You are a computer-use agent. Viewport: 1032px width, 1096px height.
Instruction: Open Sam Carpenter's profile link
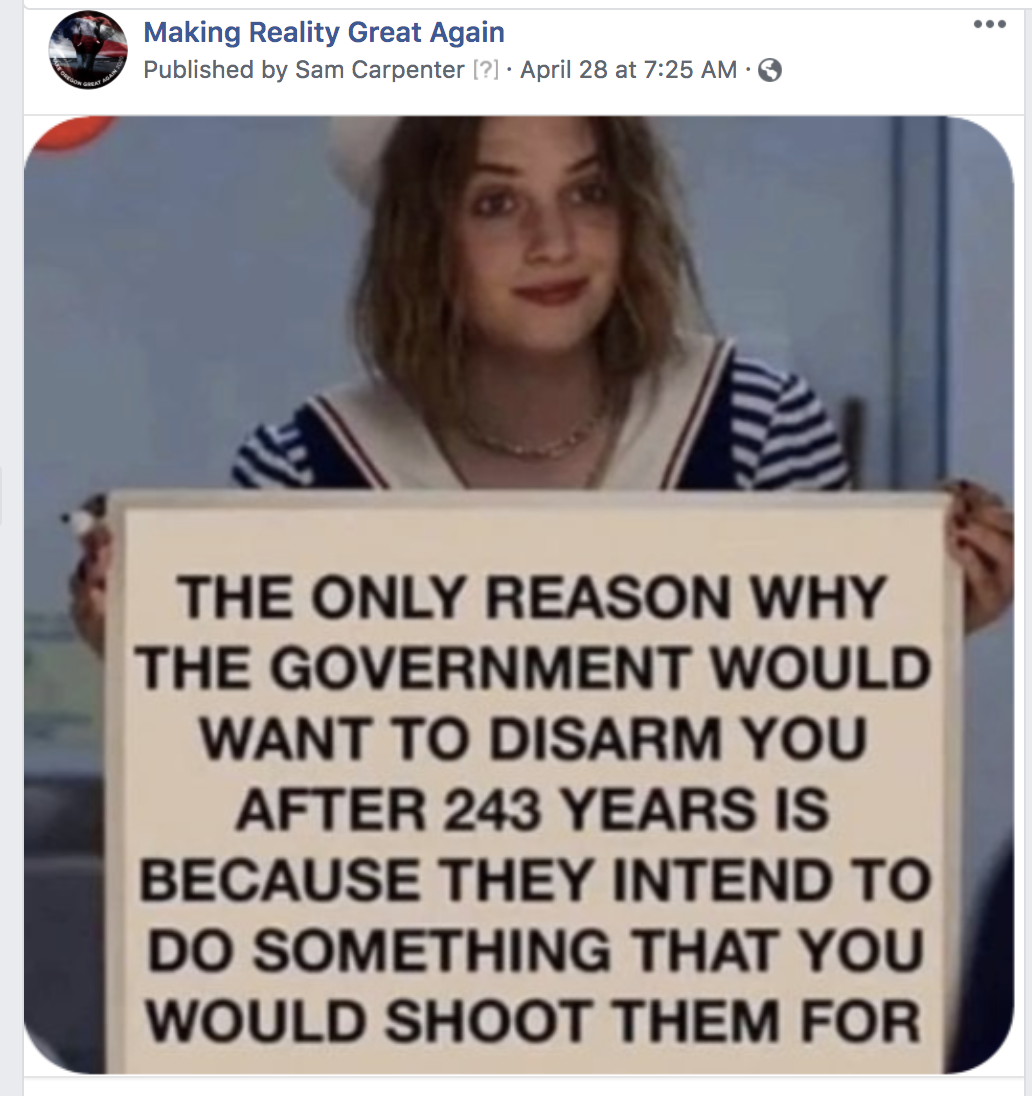[380, 70]
